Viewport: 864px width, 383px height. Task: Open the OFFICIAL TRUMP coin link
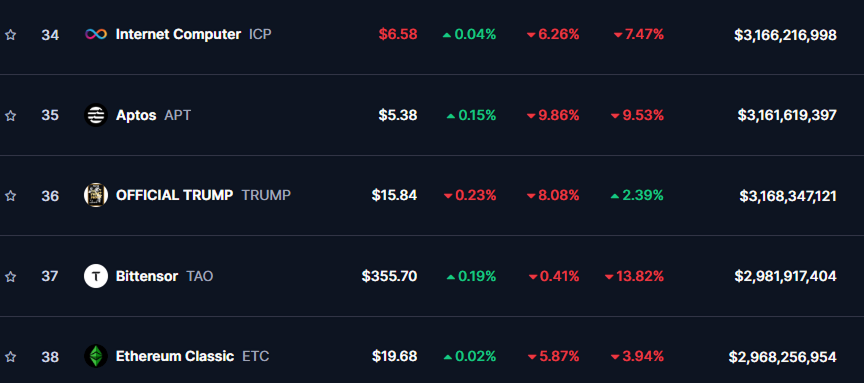point(174,196)
